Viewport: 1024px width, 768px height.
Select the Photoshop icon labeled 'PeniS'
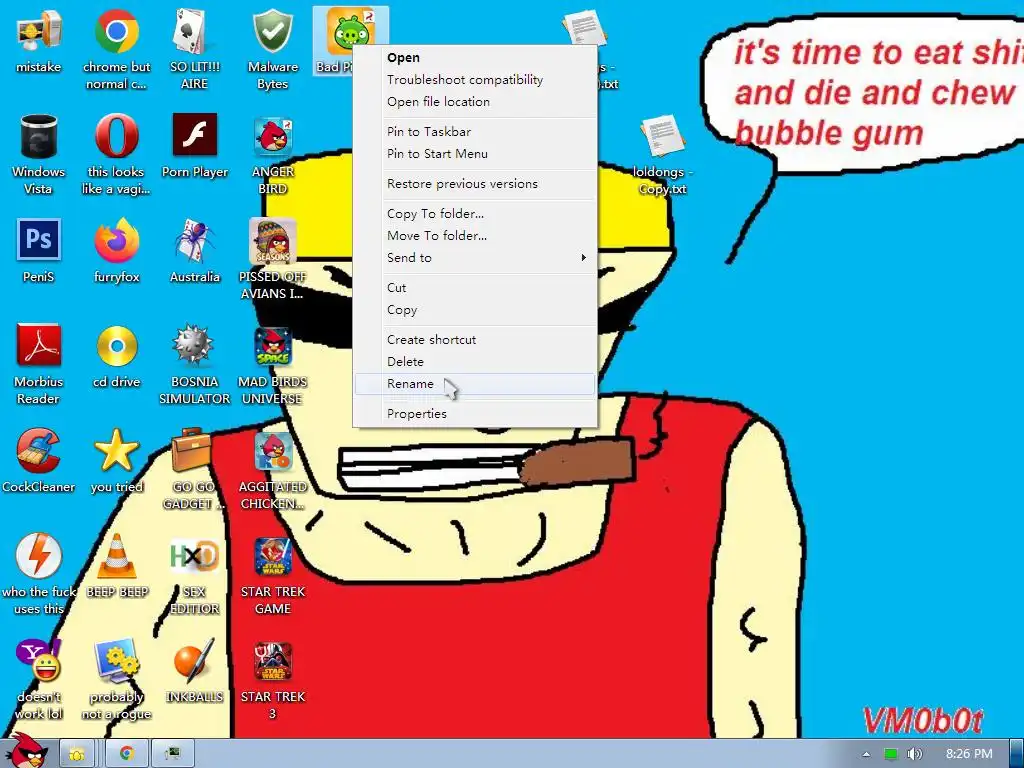click(x=39, y=251)
